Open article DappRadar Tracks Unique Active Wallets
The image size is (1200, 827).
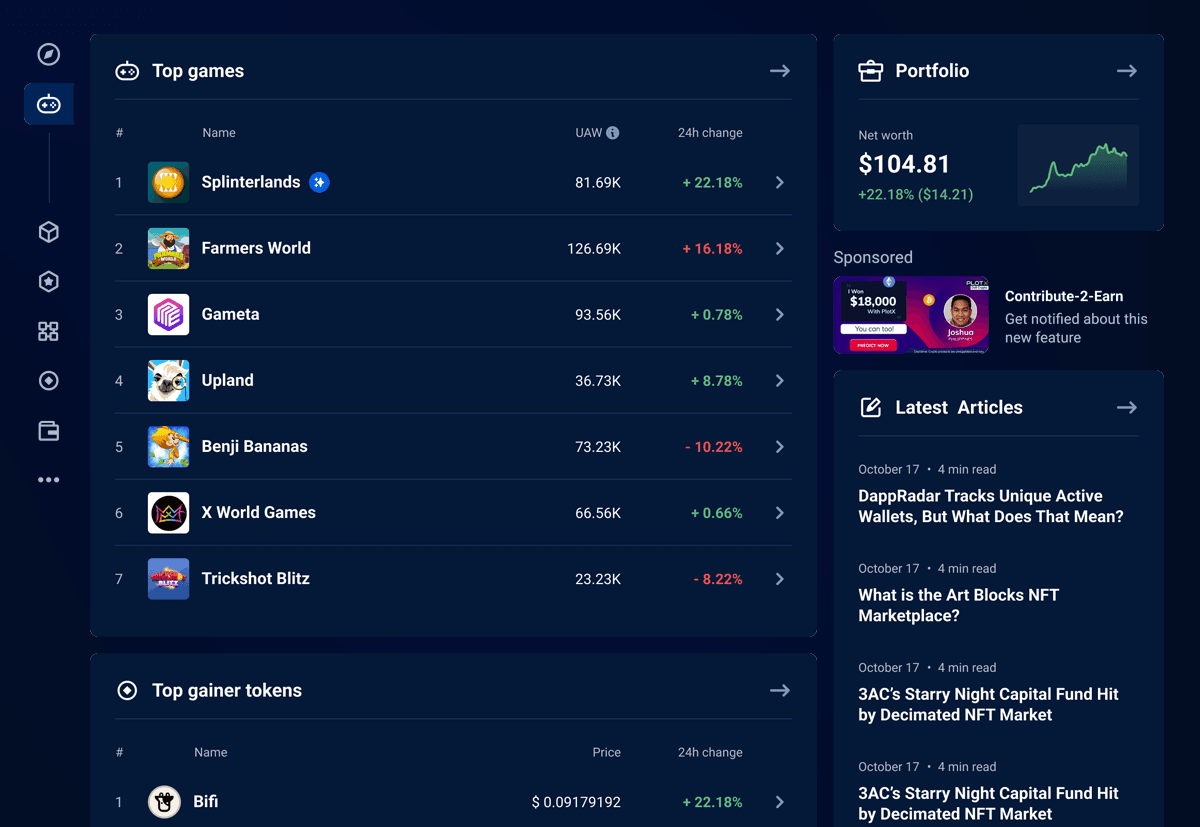[x=991, y=506]
